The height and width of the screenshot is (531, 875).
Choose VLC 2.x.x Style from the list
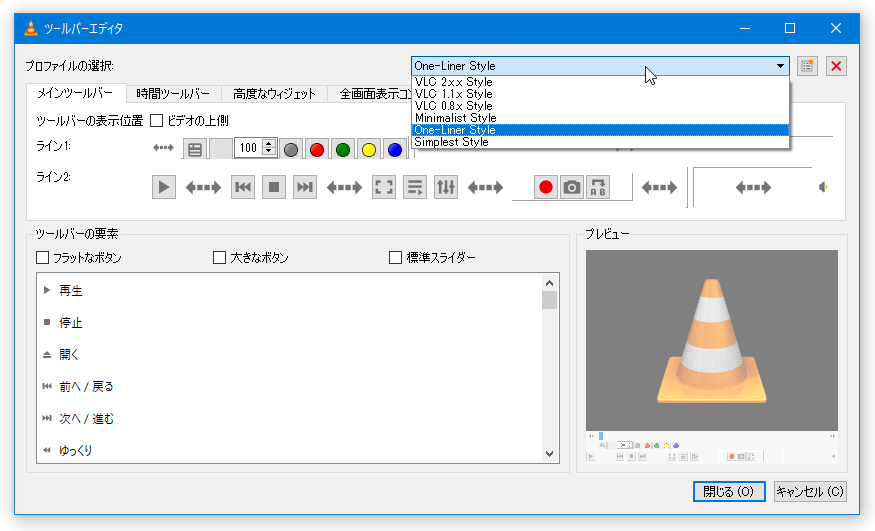click(600, 82)
